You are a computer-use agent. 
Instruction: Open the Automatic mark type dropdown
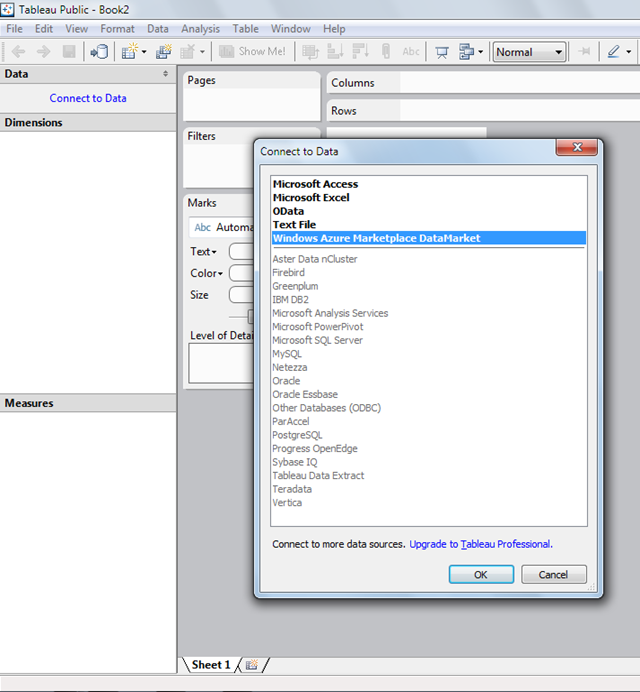pos(223,227)
